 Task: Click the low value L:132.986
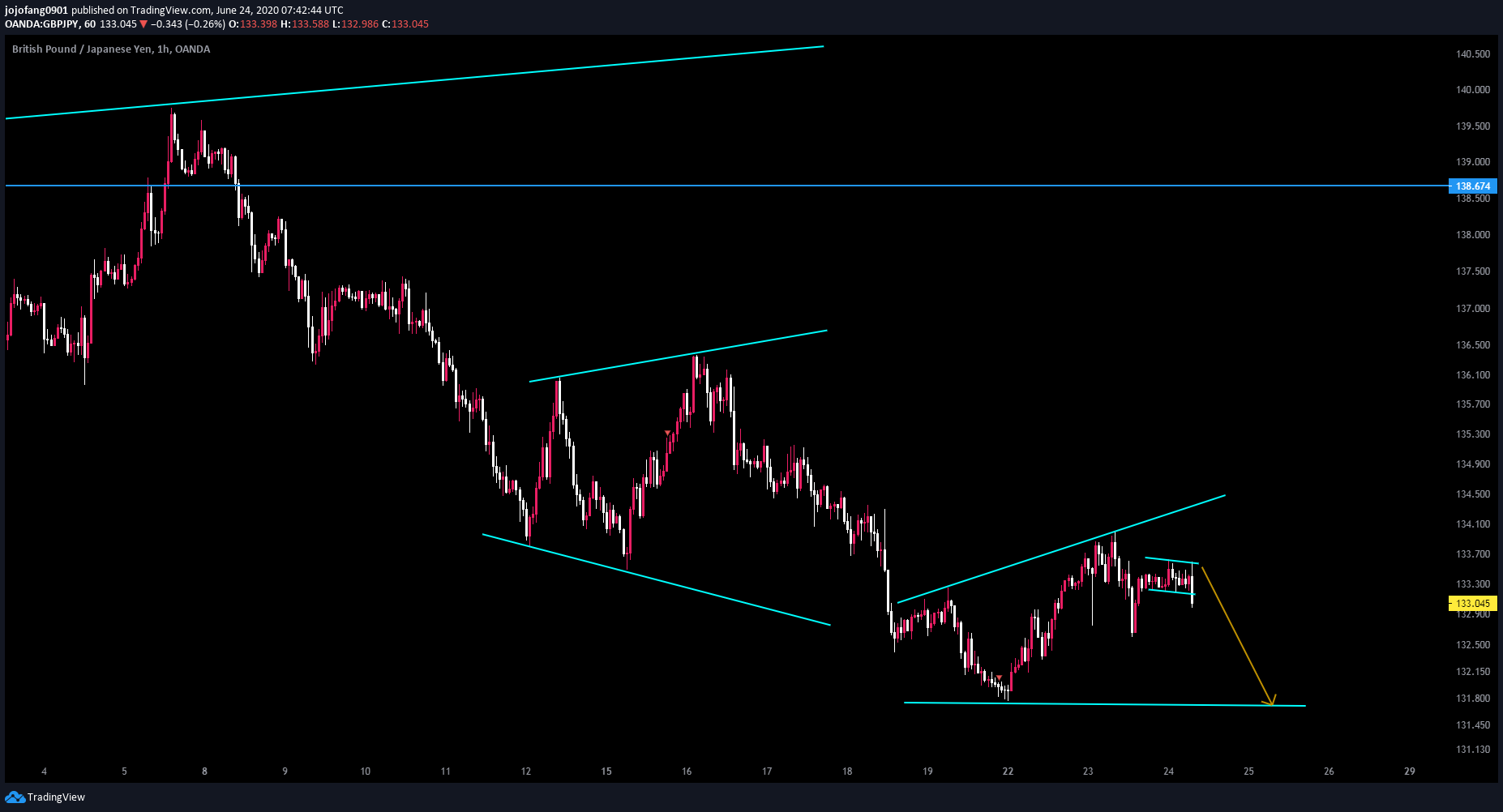(x=355, y=24)
